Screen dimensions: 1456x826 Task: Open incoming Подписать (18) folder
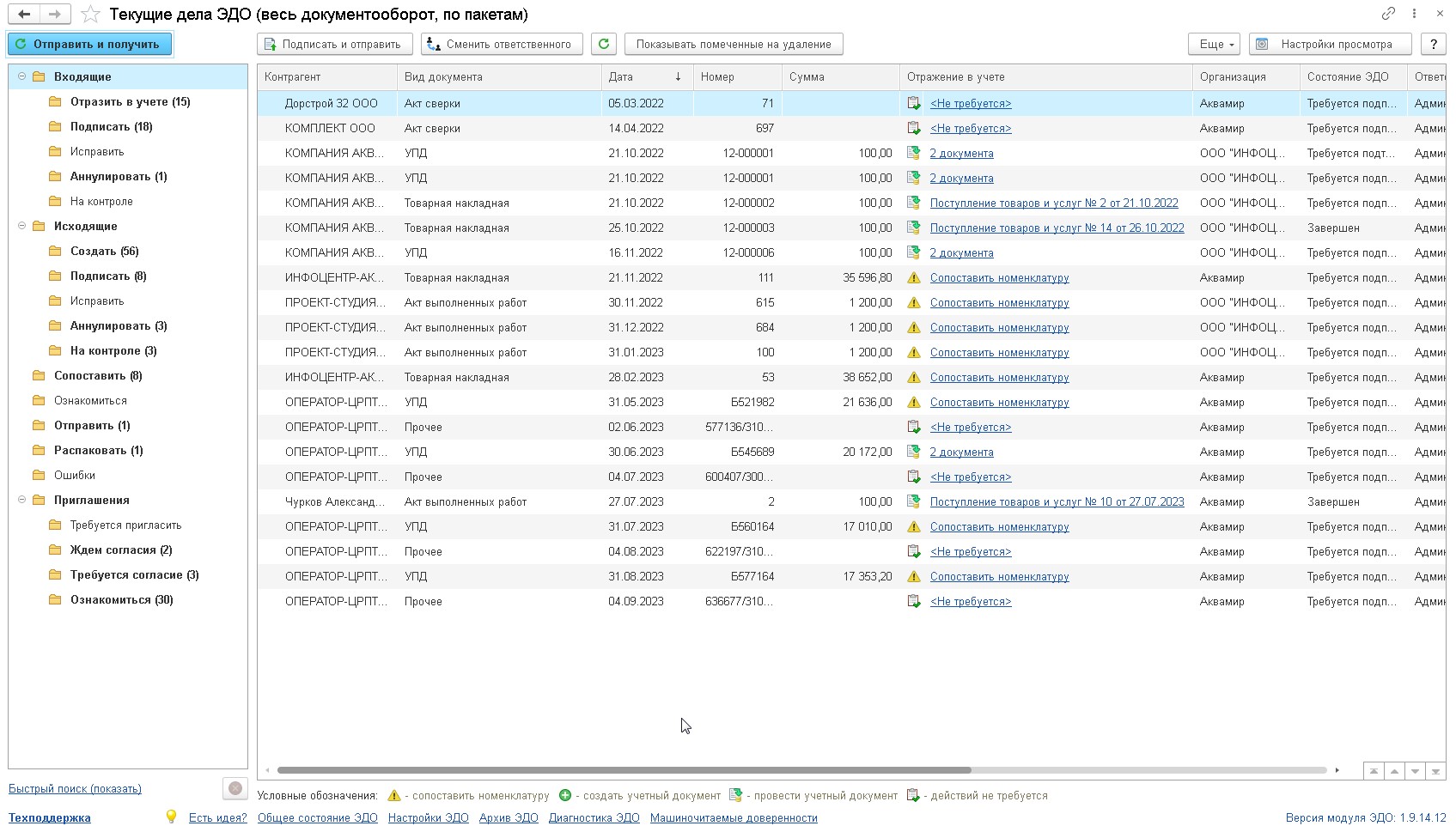click(x=112, y=126)
